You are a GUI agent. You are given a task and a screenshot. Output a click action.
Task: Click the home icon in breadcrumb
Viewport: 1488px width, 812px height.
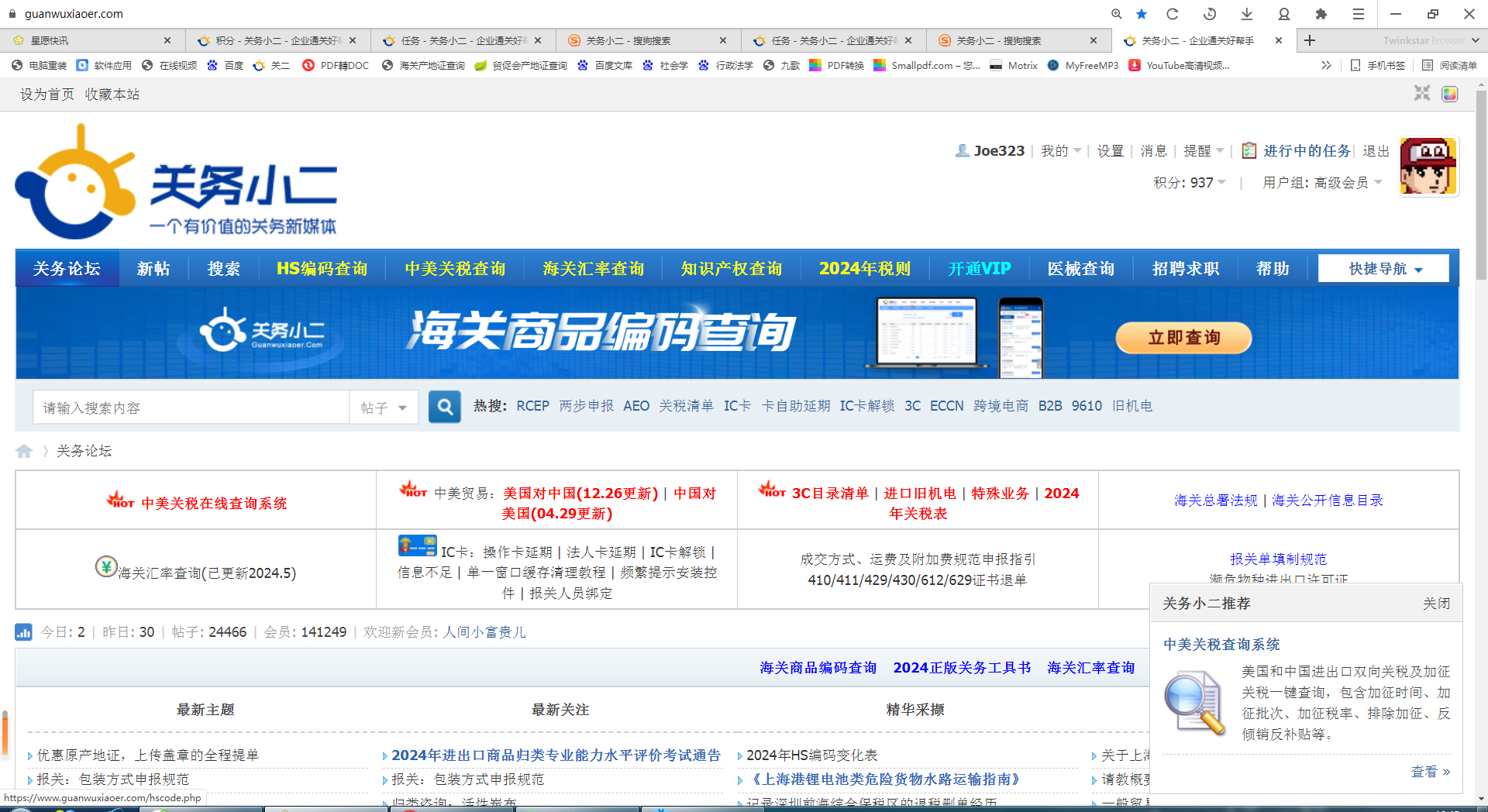(24, 451)
